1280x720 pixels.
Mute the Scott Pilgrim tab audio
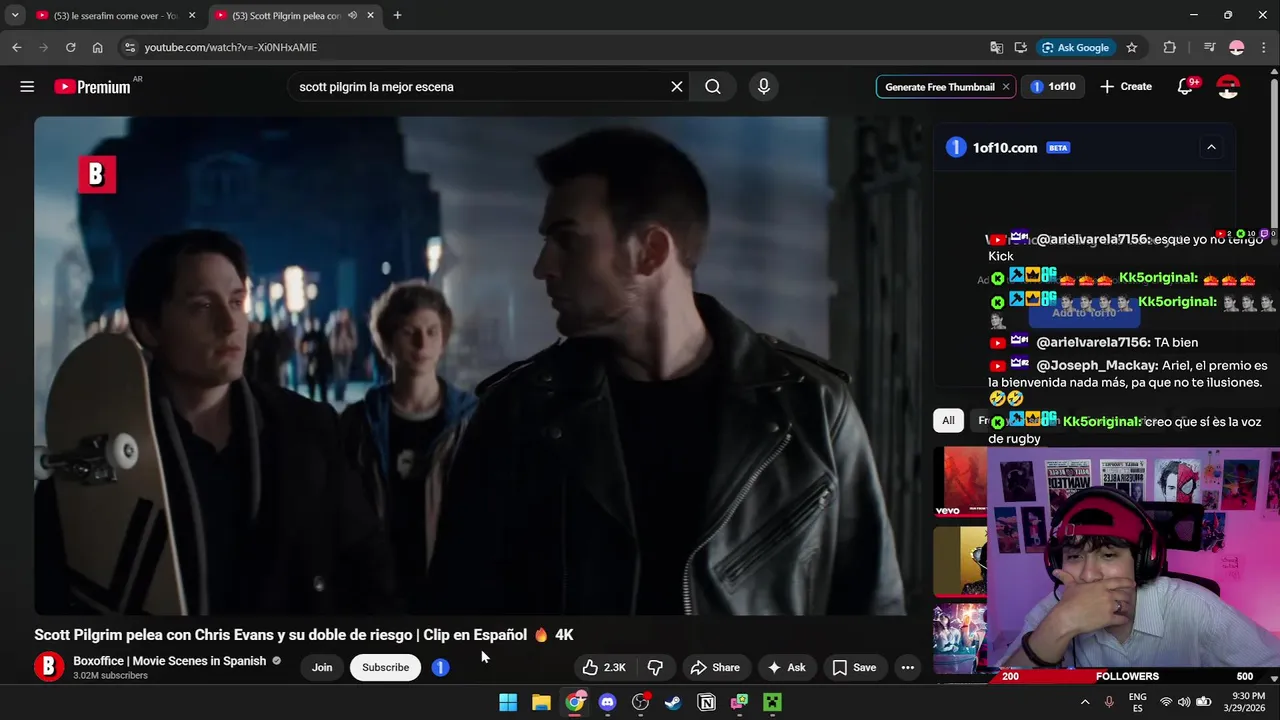[x=352, y=15]
